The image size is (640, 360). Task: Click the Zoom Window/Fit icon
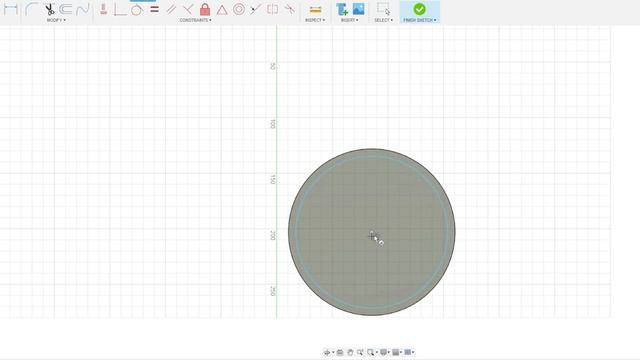pyautogui.click(x=370, y=352)
